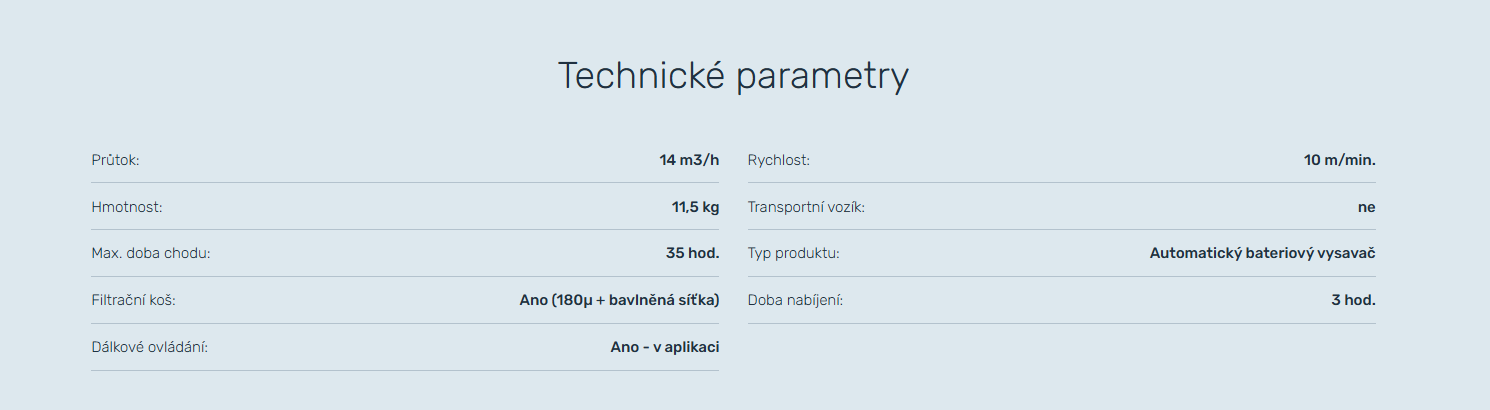Select the 14 m3/h value

[x=689, y=160]
